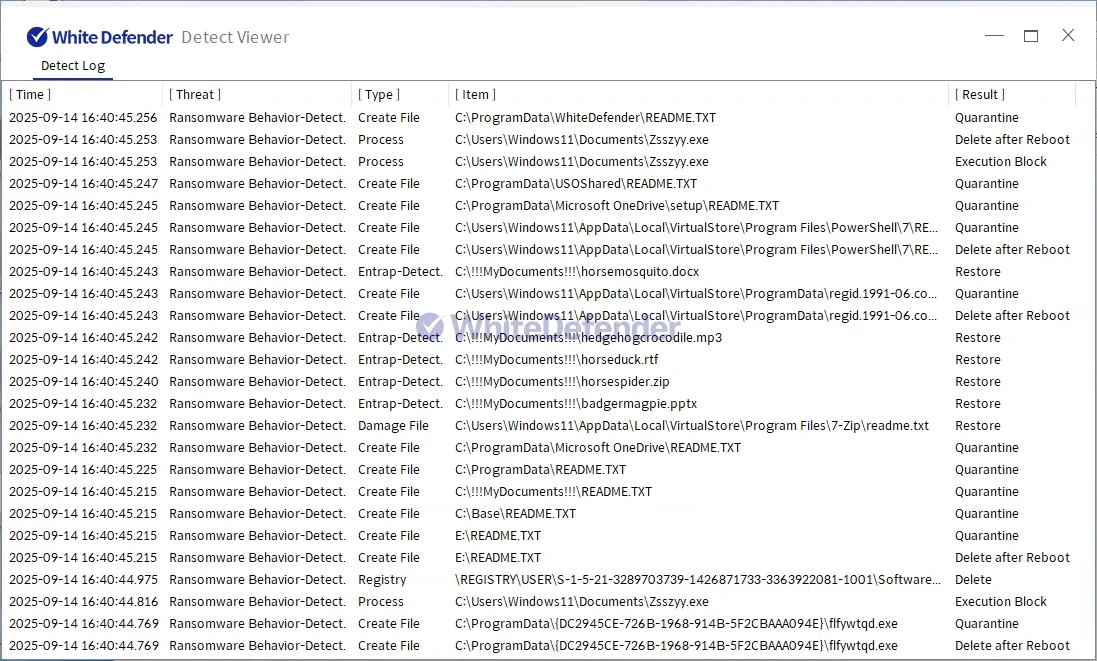The height and width of the screenshot is (661, 1097).
Task: Click the Item column header
Action: 476,95
